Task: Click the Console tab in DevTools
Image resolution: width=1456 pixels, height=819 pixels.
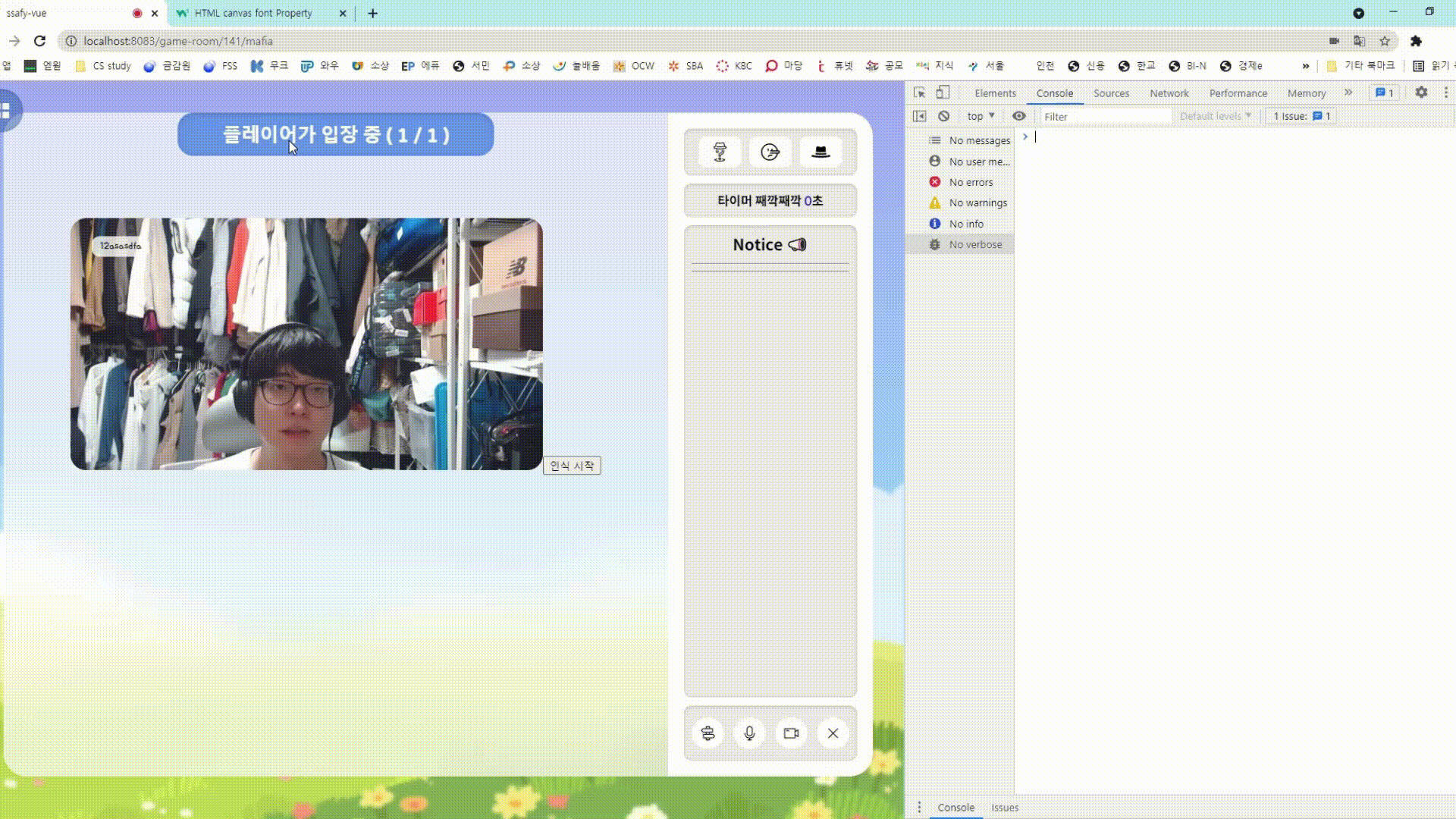Action: [1054, 92]
